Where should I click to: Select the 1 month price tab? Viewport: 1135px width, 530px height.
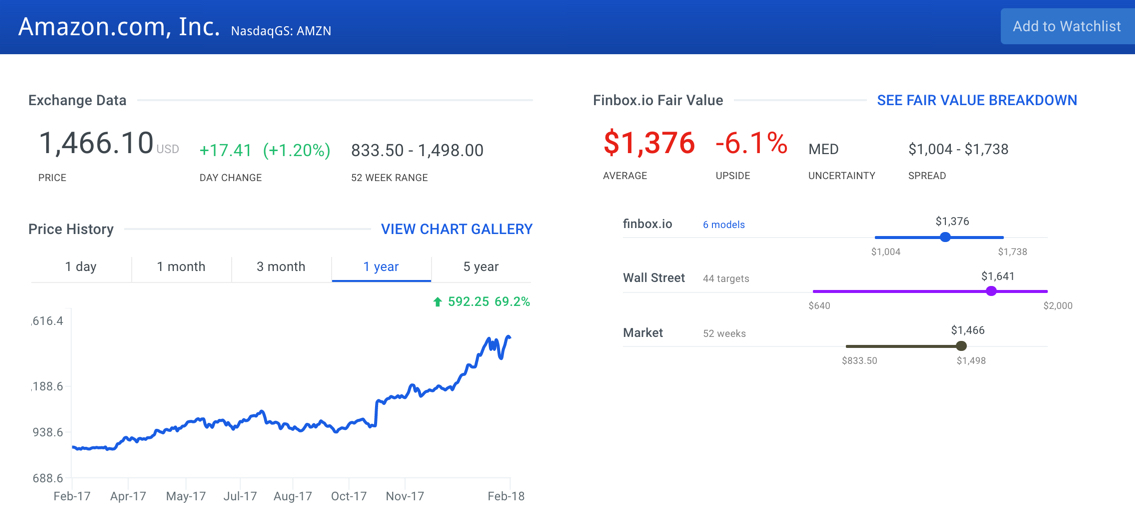pyautogui.click(x=181, y=267)
